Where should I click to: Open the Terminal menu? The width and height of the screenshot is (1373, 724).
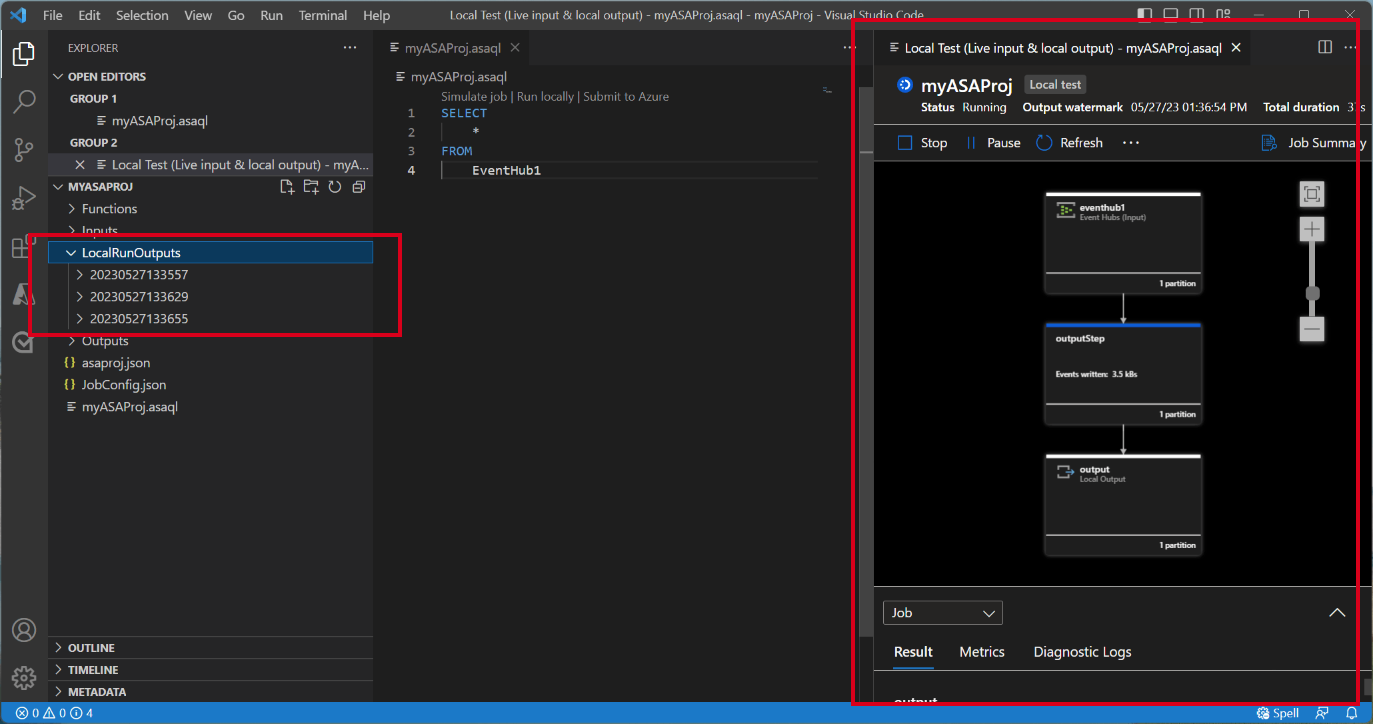coord(322,15)
